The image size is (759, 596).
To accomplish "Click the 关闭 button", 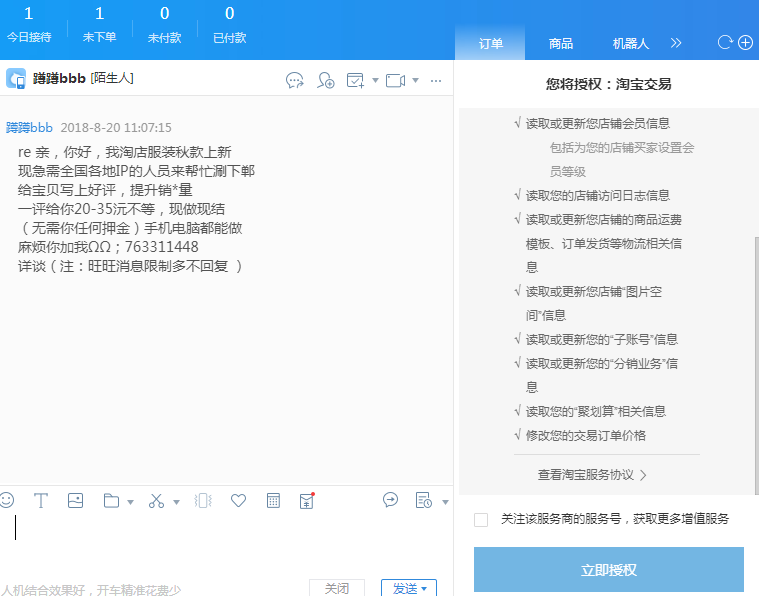I will [x=337, y=588].
